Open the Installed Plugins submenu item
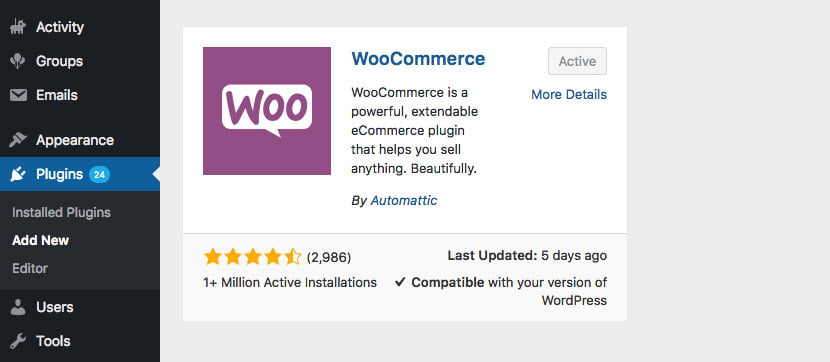 (61, 213)
